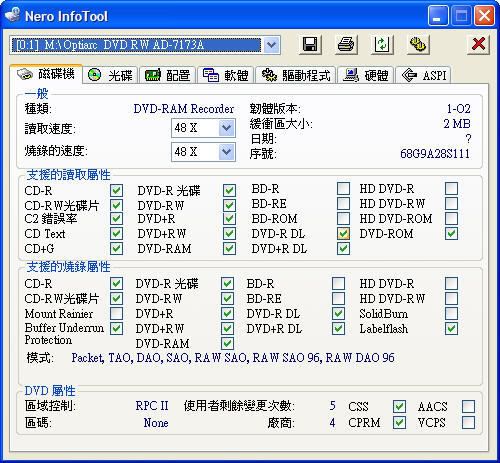Viewport: 500px width, 463px height.
Task: Maximize the Nero InfoTool window
Action: coord(461,16)
